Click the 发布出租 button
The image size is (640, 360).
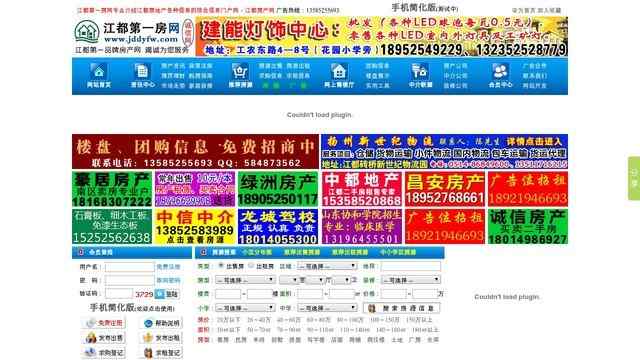[x=160, y=338]
